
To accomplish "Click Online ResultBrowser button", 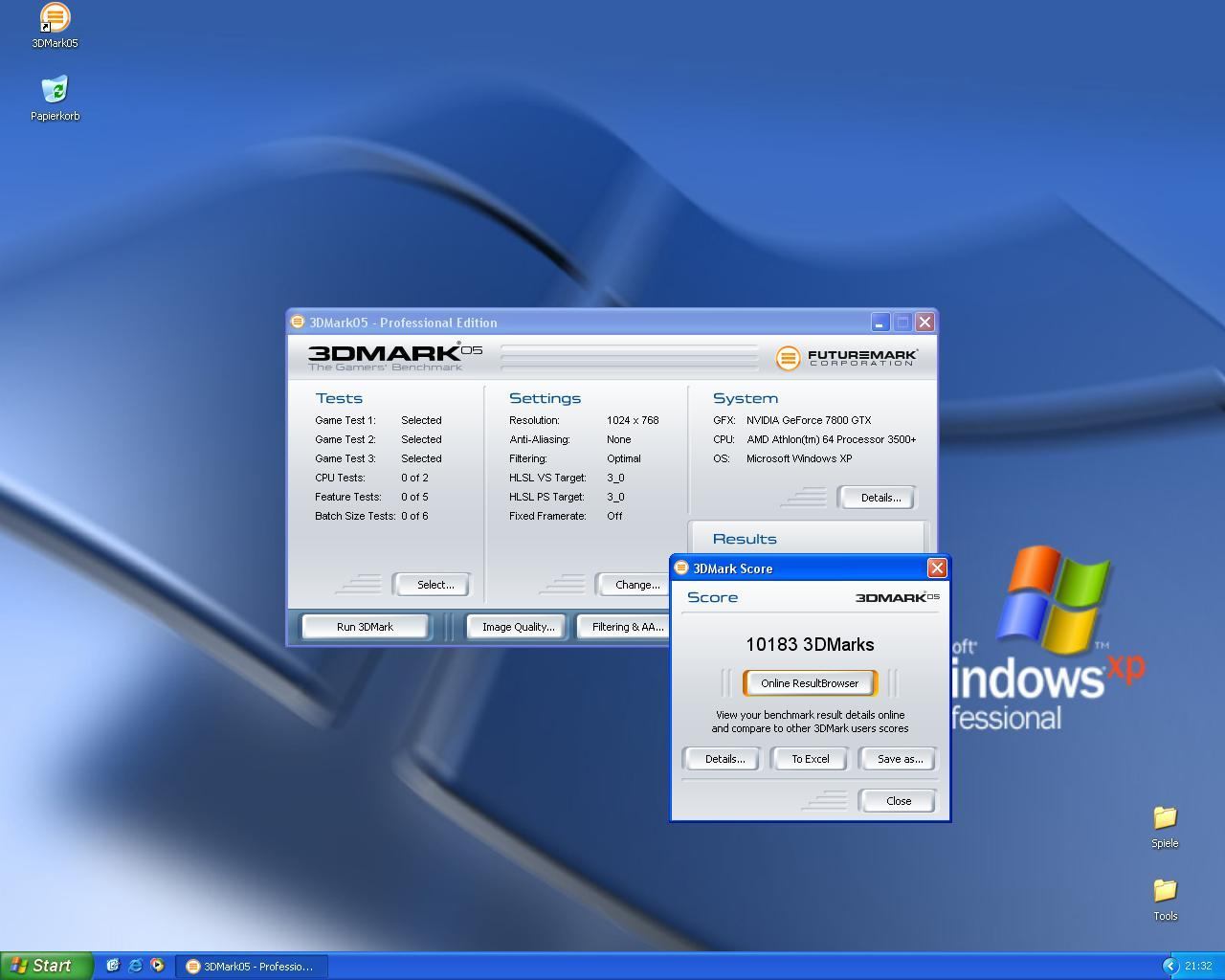I will pyautogui.click(x=810, y=683).
